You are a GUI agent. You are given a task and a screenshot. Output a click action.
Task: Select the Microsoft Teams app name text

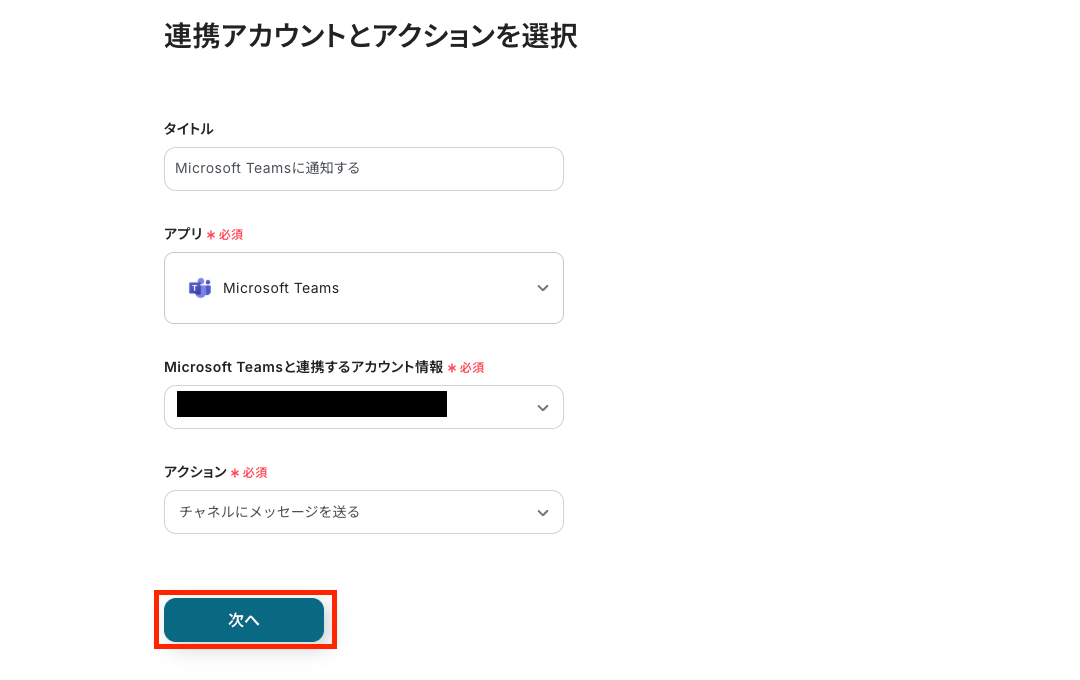[281, 288]
